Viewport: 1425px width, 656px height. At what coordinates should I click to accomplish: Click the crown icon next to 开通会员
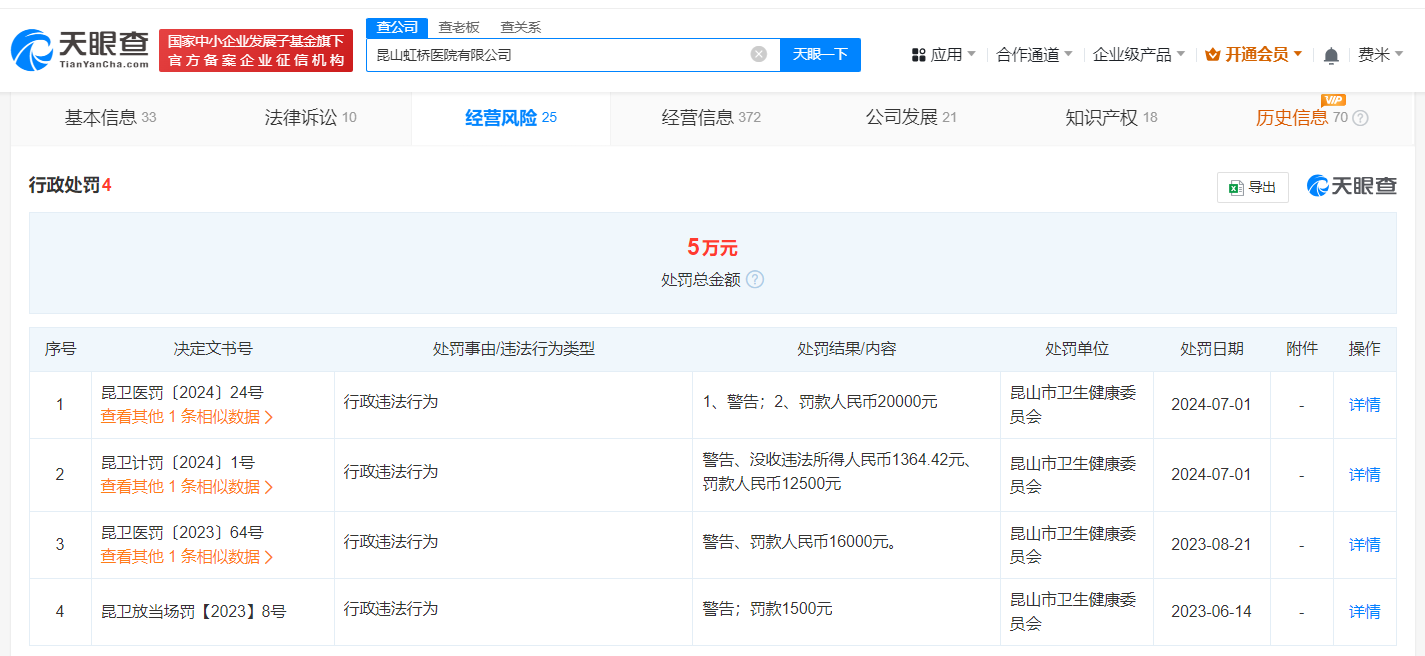point(1212,55)
